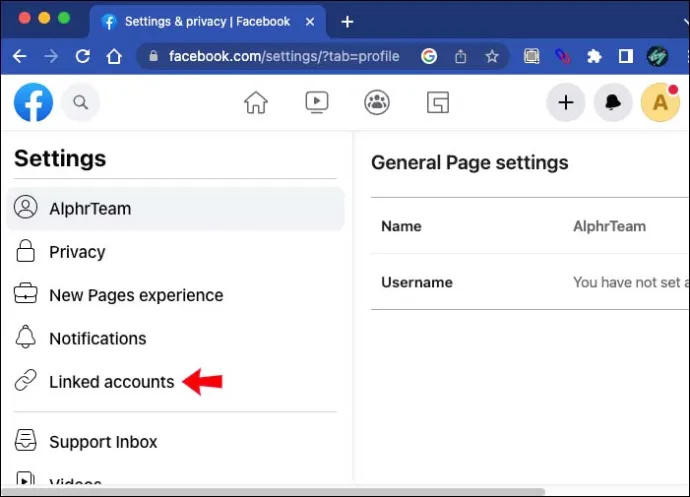Open a new browser tab
This screenshot has width=690, height=497.
[x=347, y=22]
